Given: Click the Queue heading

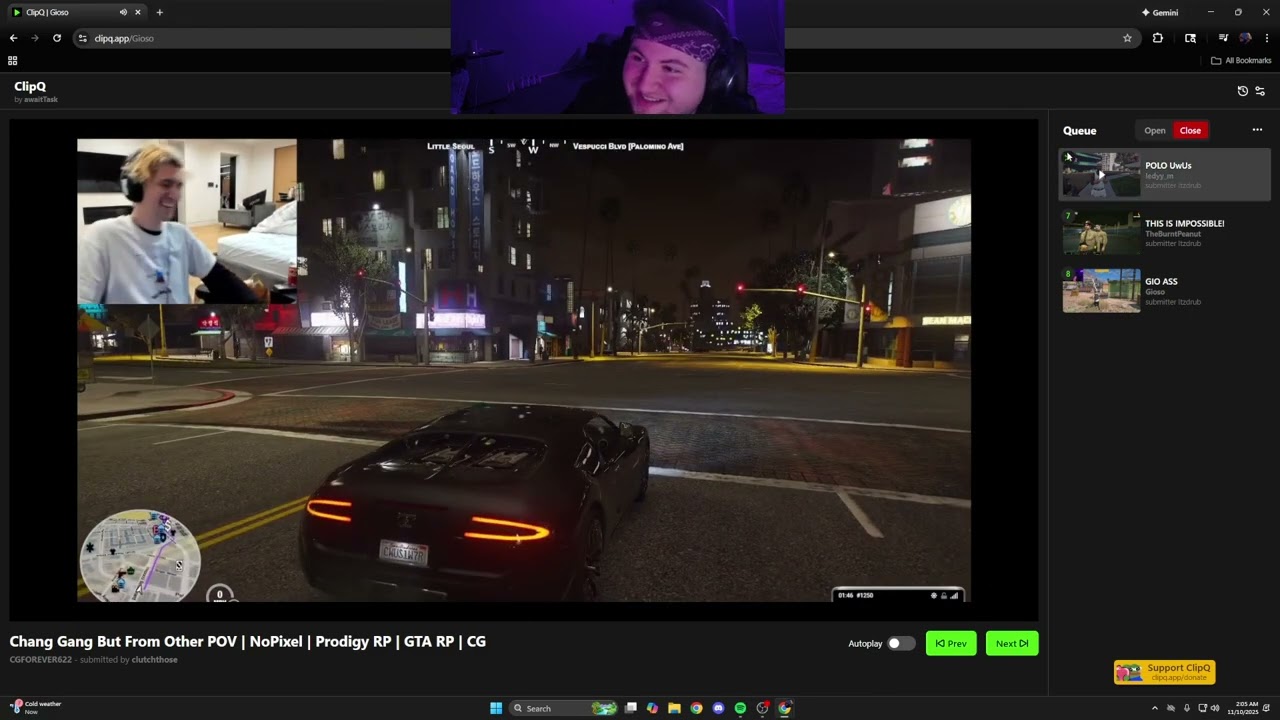Looking at the screenshot, I should (x=1080, y=131).
